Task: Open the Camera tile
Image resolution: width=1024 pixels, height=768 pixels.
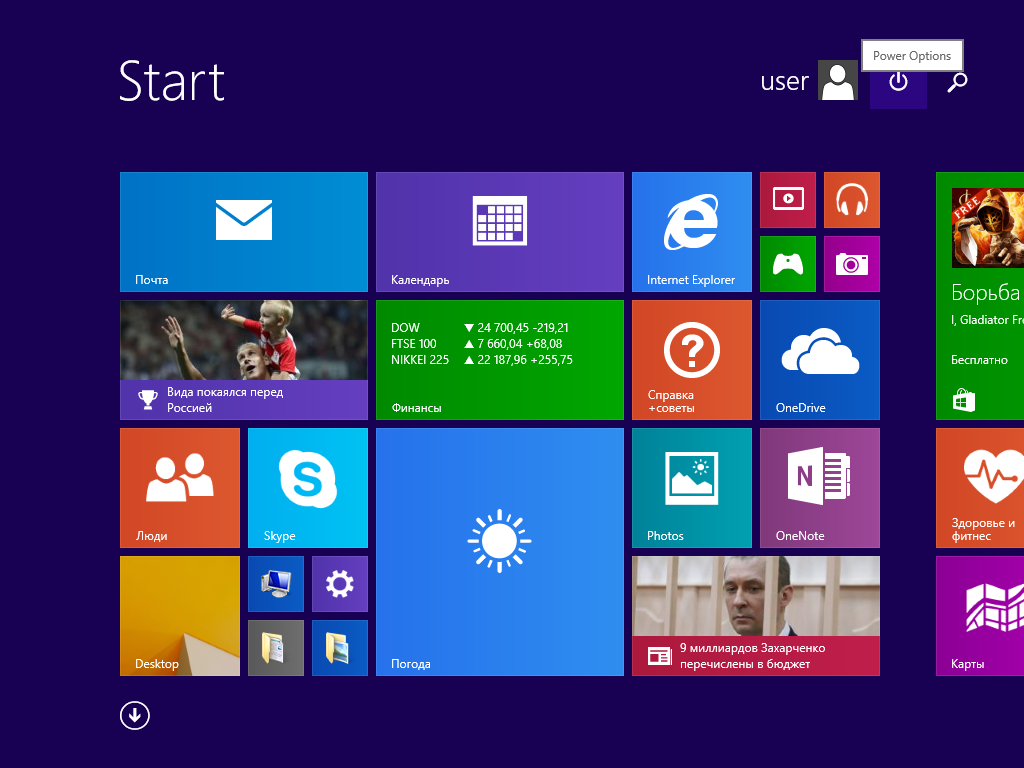Action: click(x=852, y=264)
